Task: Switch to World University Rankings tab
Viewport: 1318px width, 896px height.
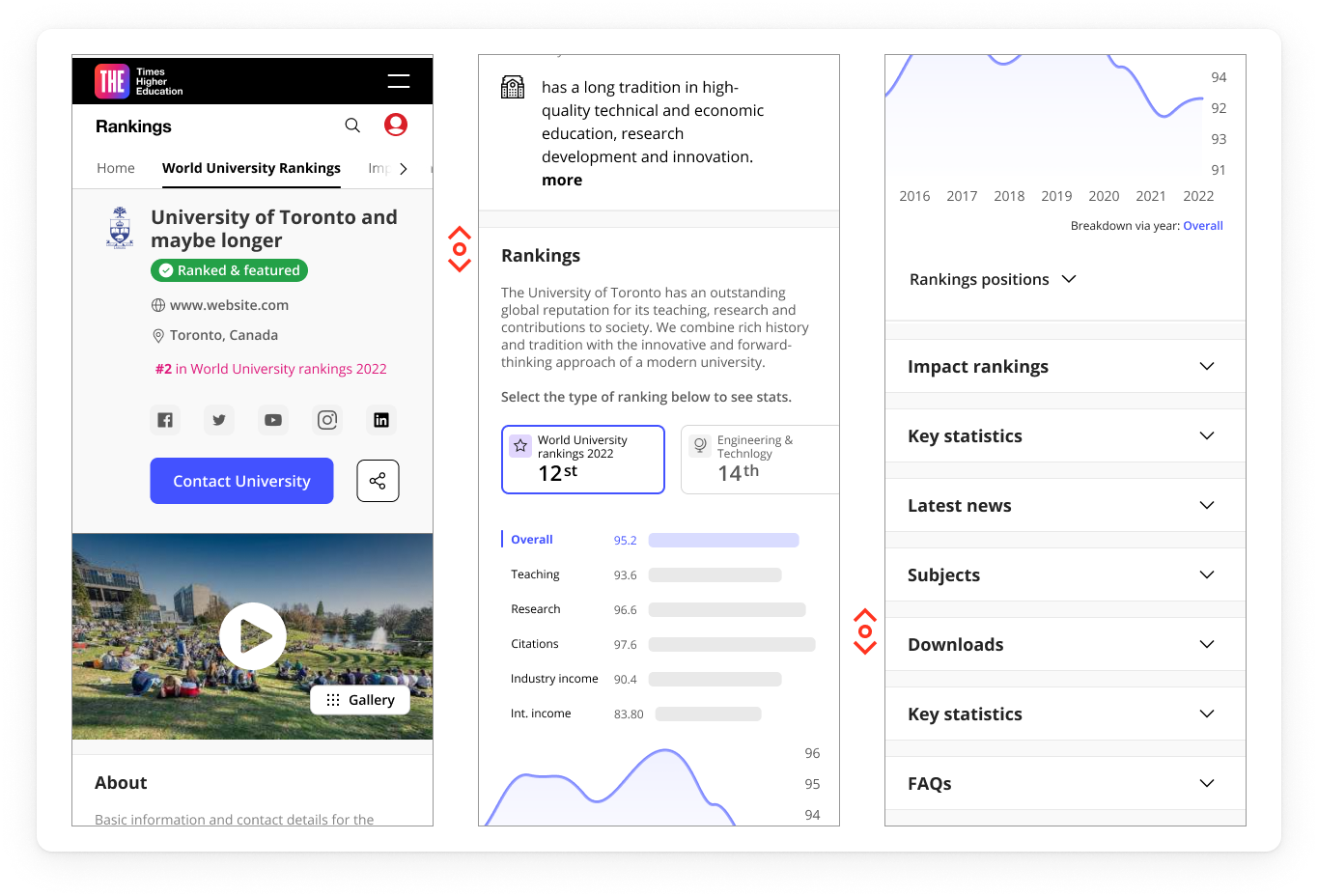Action: 251,168
